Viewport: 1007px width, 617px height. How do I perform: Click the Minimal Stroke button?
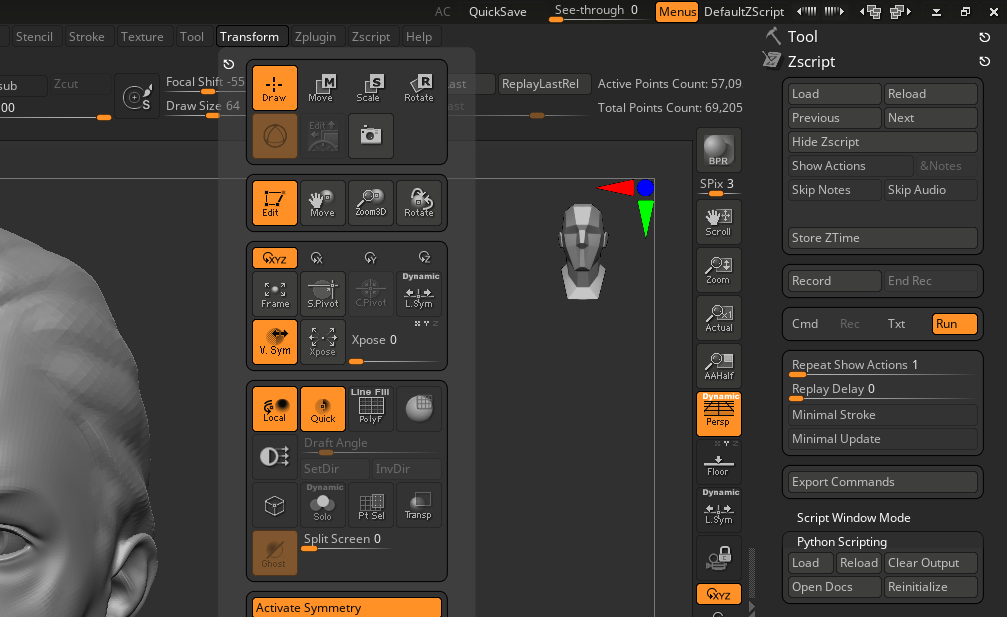pos(882,415)
